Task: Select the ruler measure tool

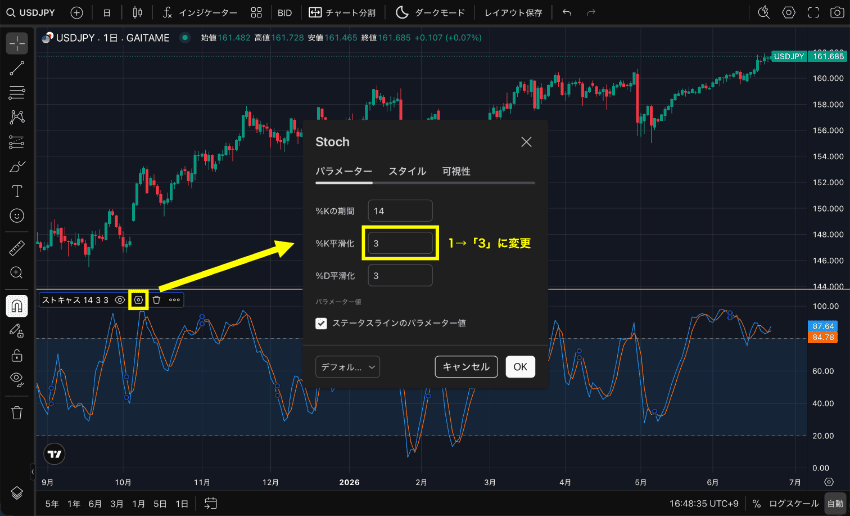Action: [x=17, y=248]
